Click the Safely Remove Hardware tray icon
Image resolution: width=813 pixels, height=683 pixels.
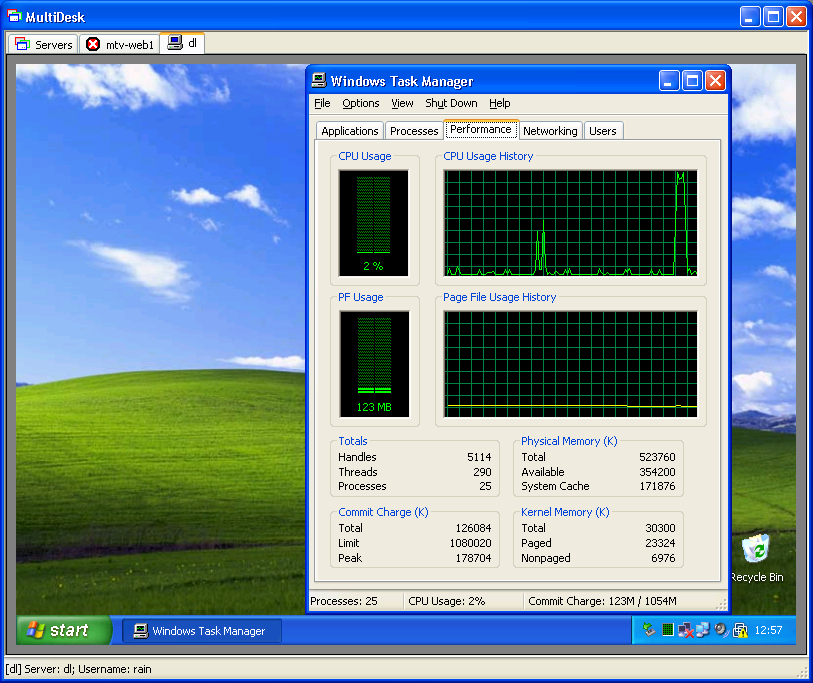click(x=649, y=630)
